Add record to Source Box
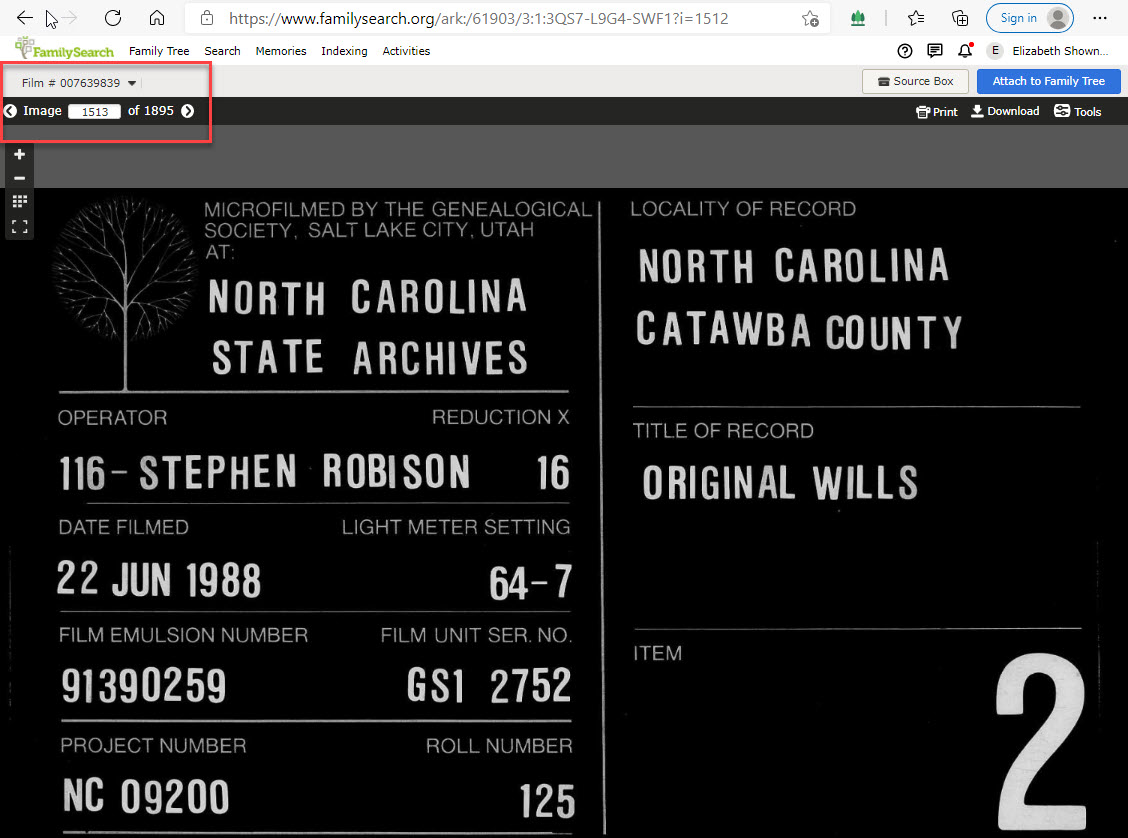The height and width of the screenshot is (838, 1128). [x=914, y=81]
